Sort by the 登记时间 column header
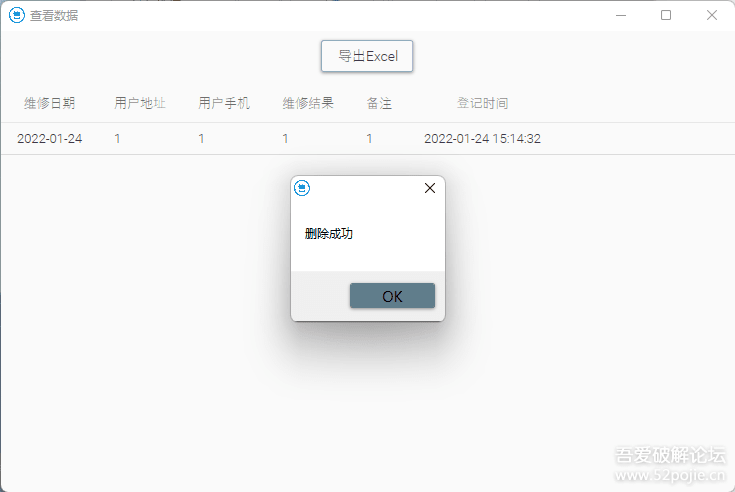The image size is (735, 492). [x=482, y=103]
